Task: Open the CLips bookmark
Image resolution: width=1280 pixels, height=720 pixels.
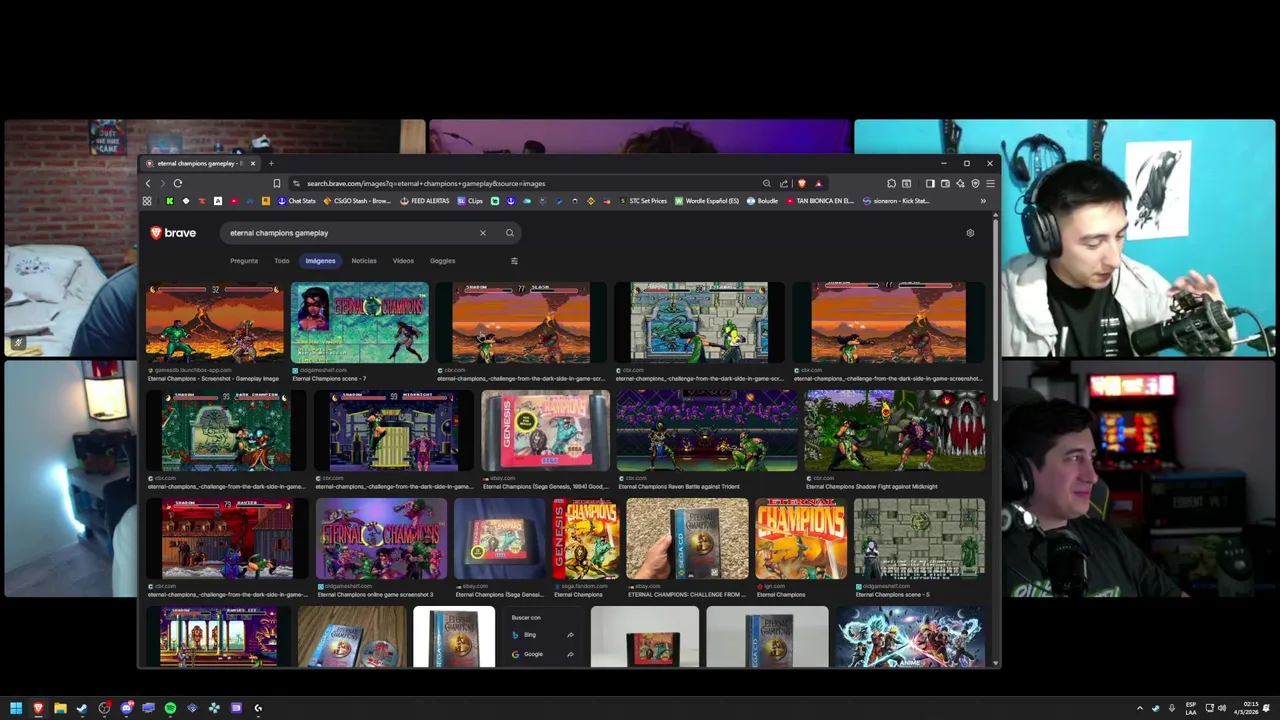Action: 470,201
